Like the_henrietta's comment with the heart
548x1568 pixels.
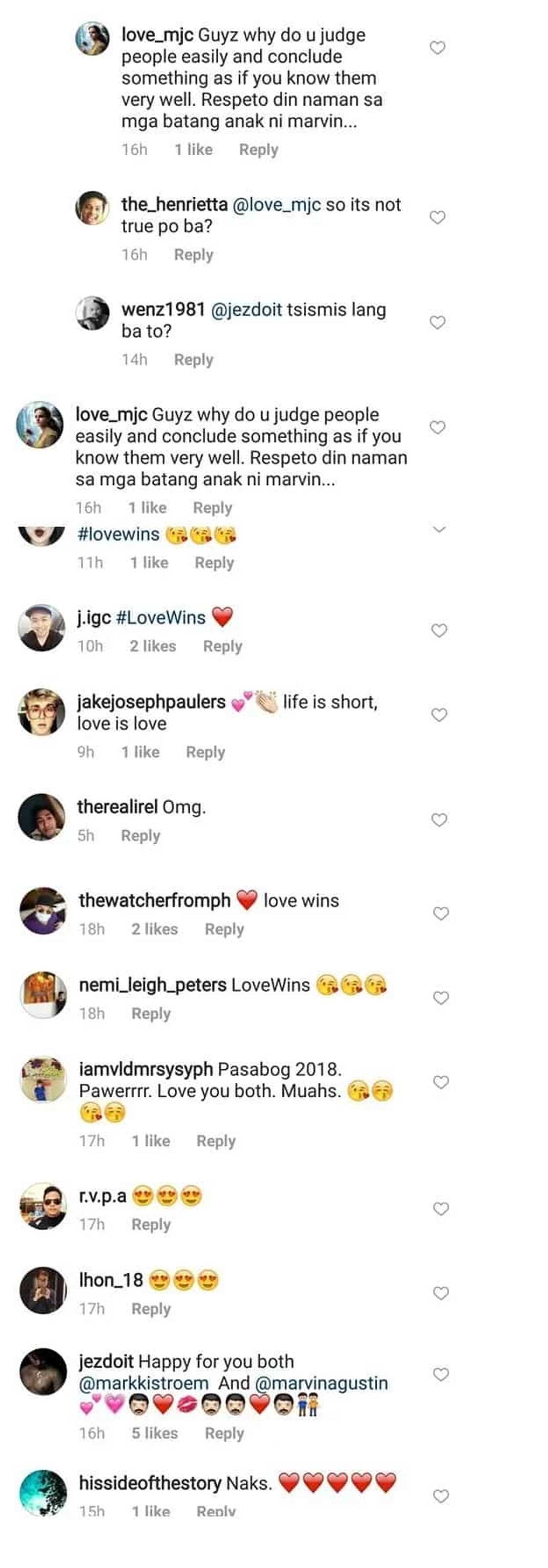(x=437, y=217)
